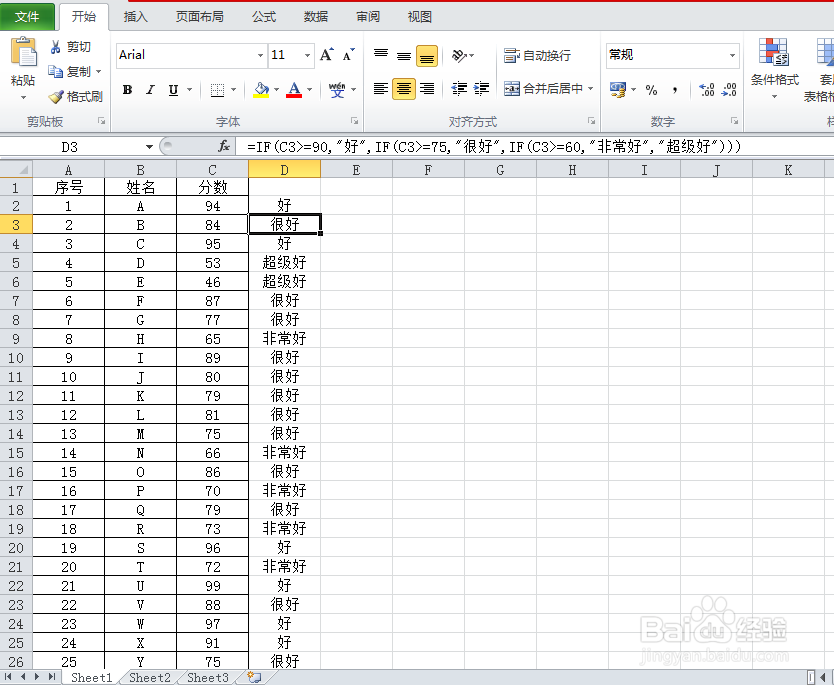Open the 文件 (File) tab

(x=27, y=16)
